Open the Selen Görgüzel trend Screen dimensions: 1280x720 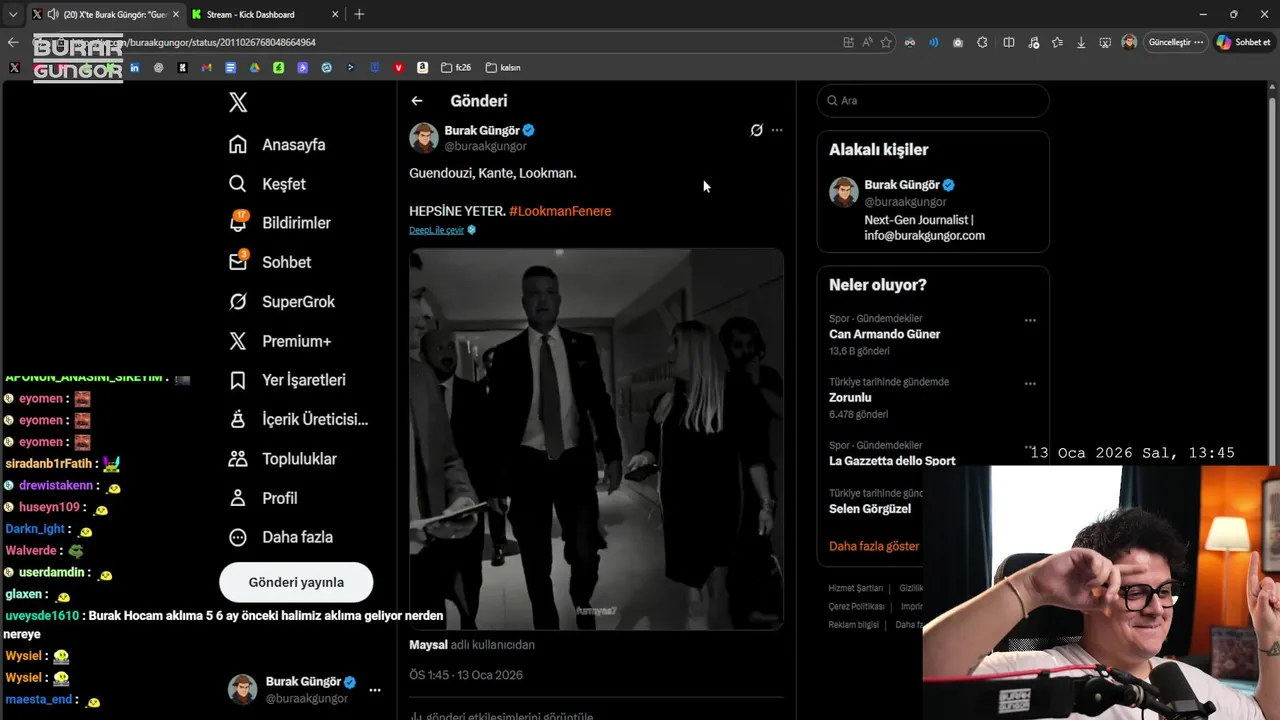[x=870, y=508]
